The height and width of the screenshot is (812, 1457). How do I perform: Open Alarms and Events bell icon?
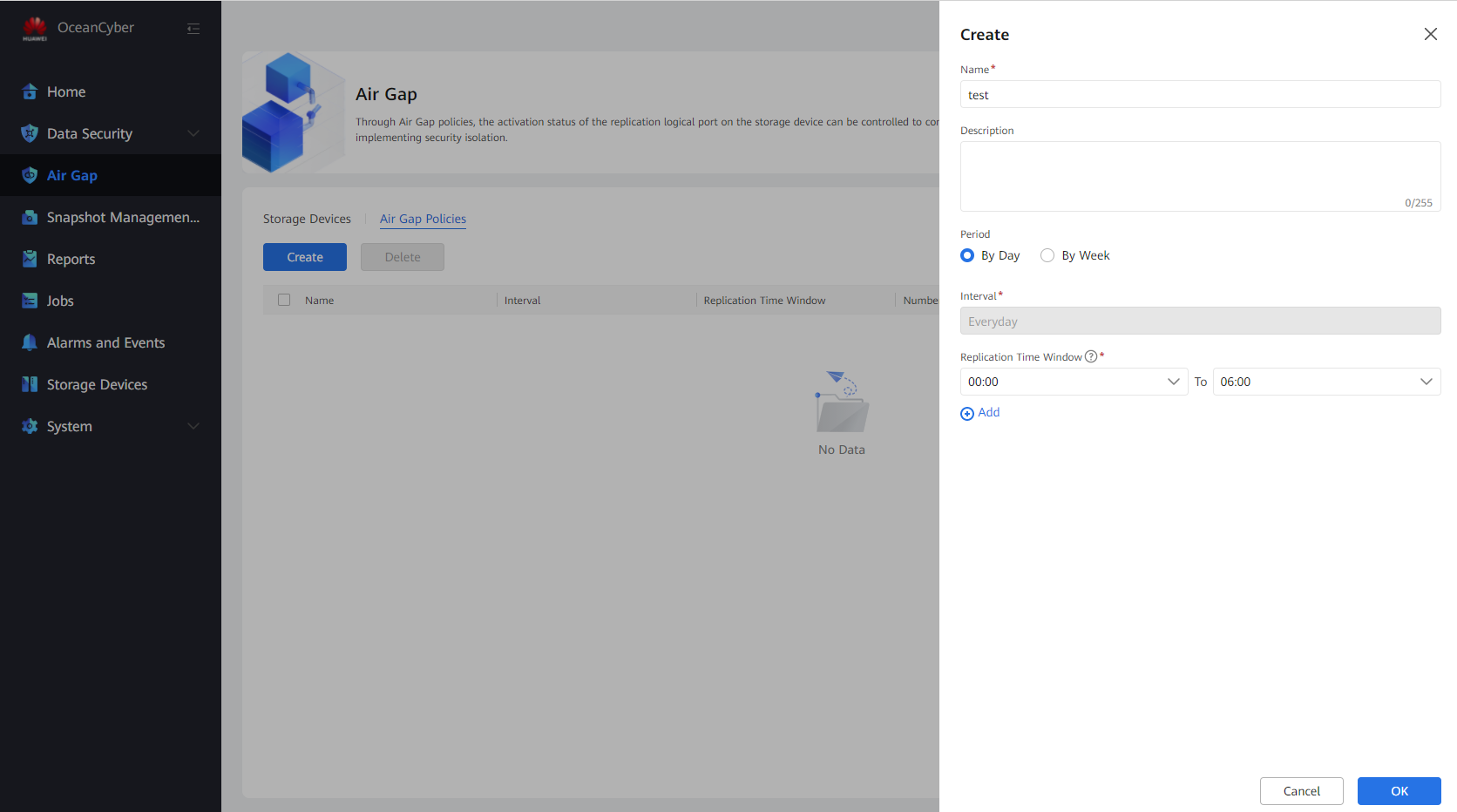click(x=30, y=342)
